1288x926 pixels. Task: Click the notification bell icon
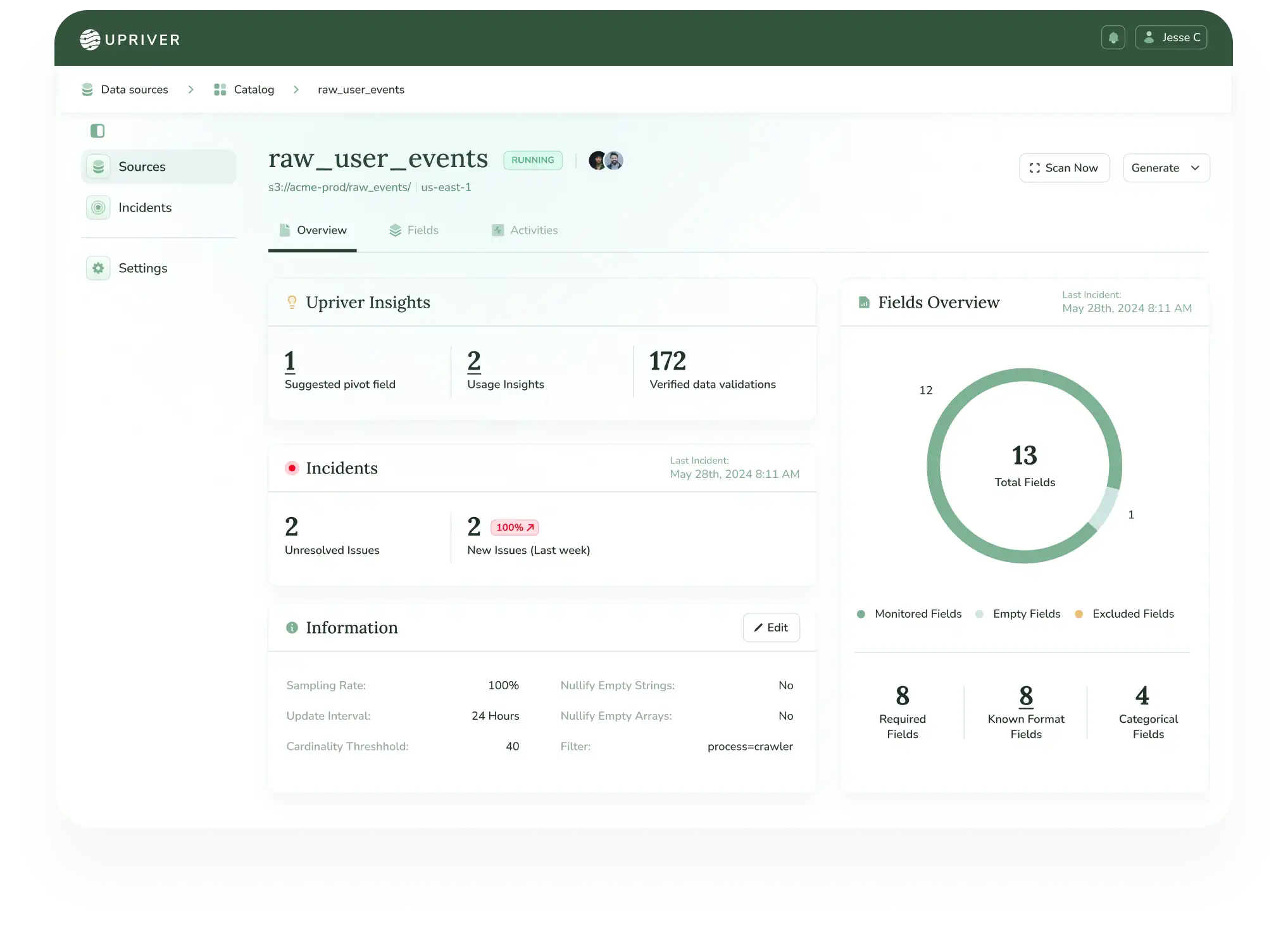point(1112,38)
